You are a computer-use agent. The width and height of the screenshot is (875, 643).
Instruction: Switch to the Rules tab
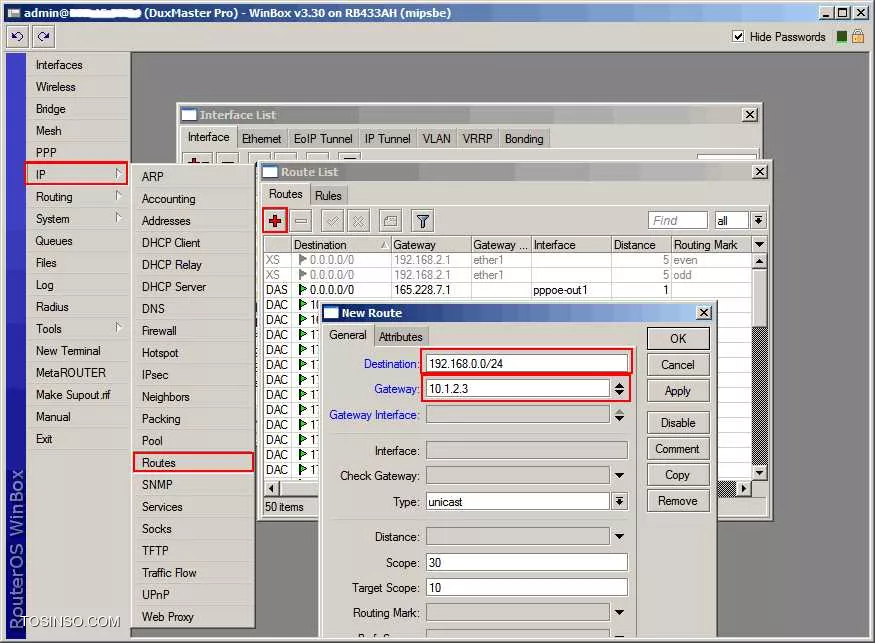point(328,195)
